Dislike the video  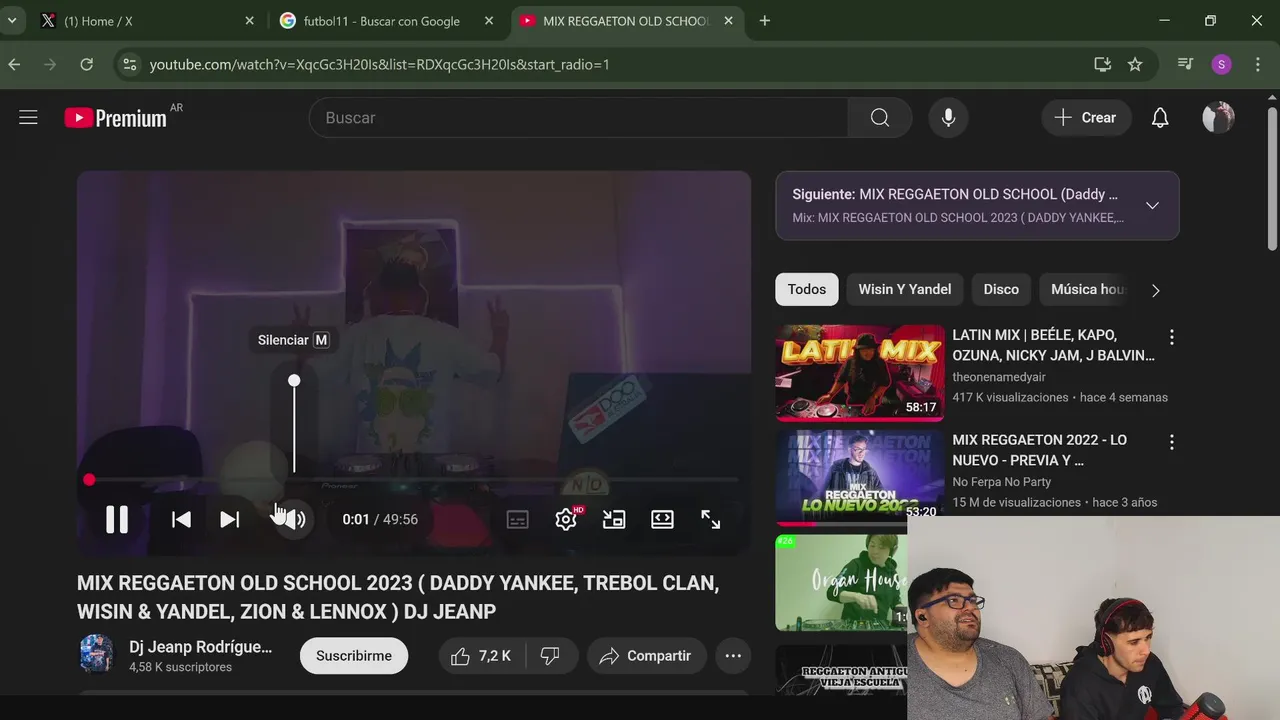(x=551, y=656)
